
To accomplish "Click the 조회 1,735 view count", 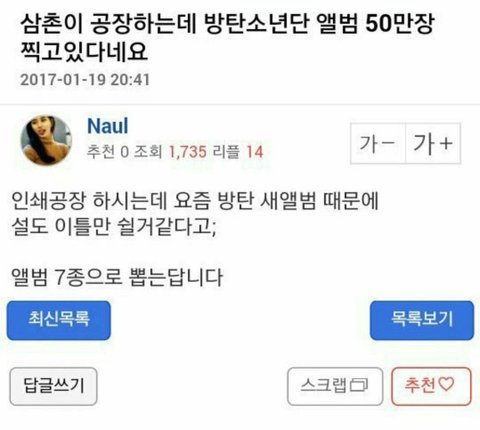I will (170, 152).
